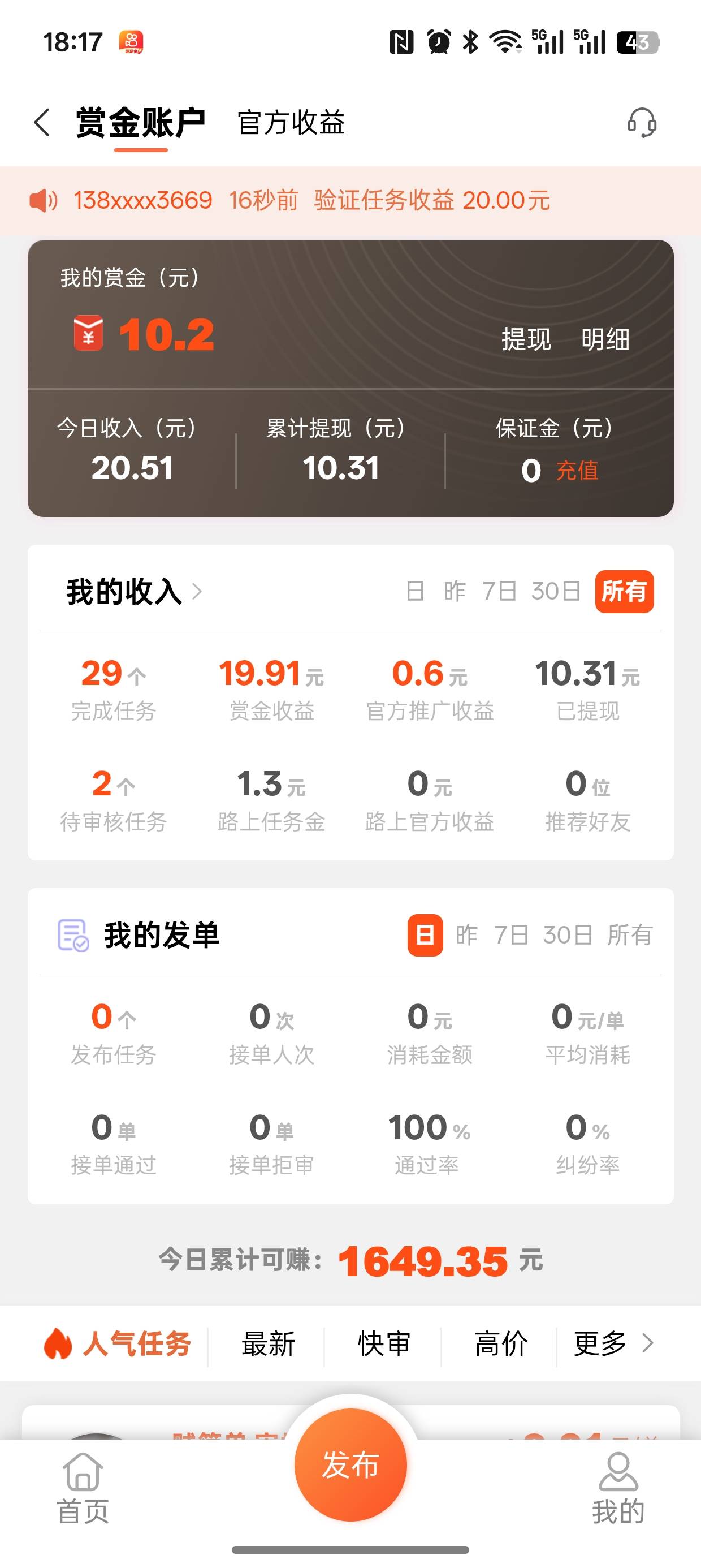Select 30日 filter in 我的发单

pyautogui.click(x=567, y=935)
